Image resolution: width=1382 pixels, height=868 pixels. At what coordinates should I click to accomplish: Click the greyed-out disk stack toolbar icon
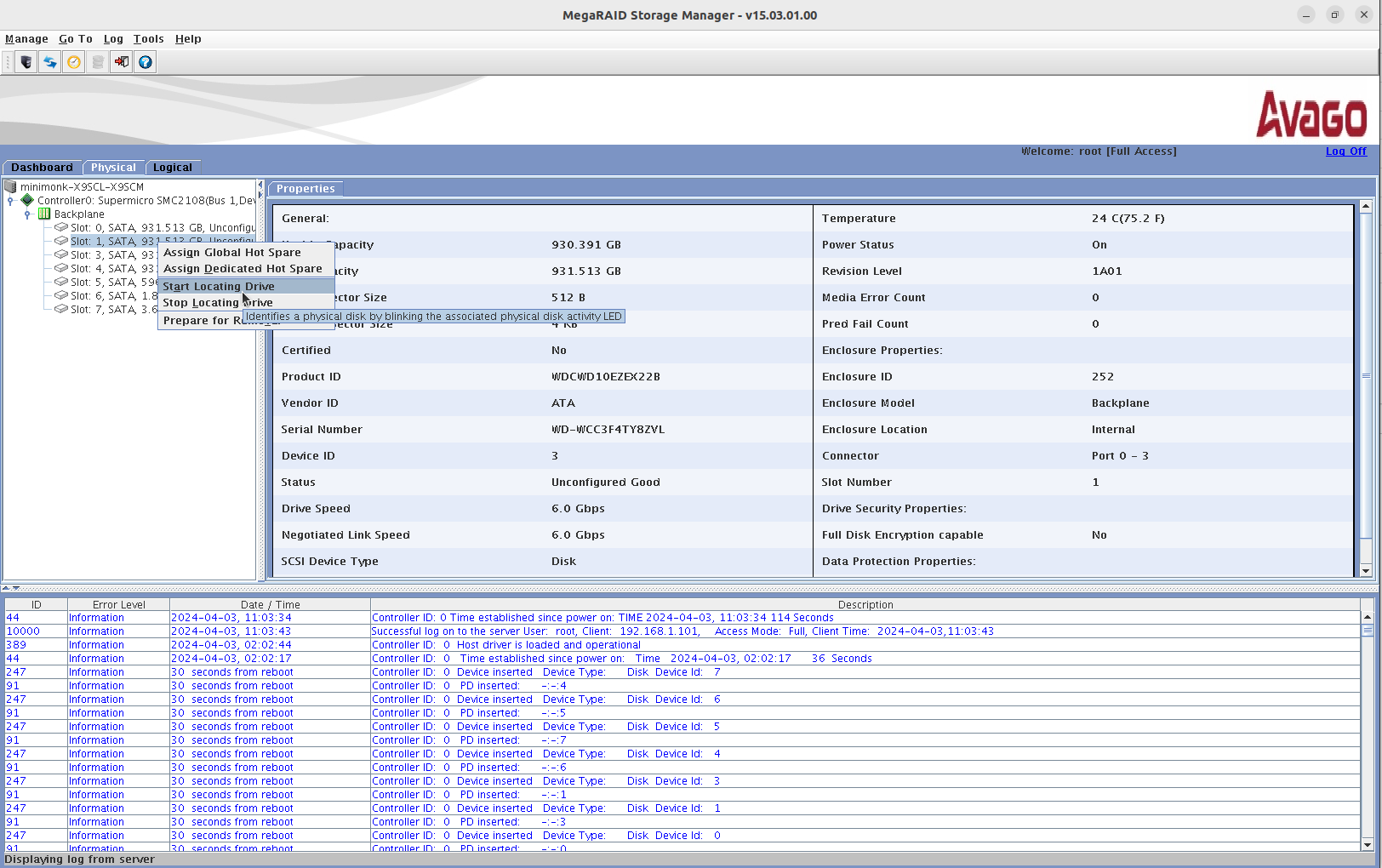coord(98,62)
